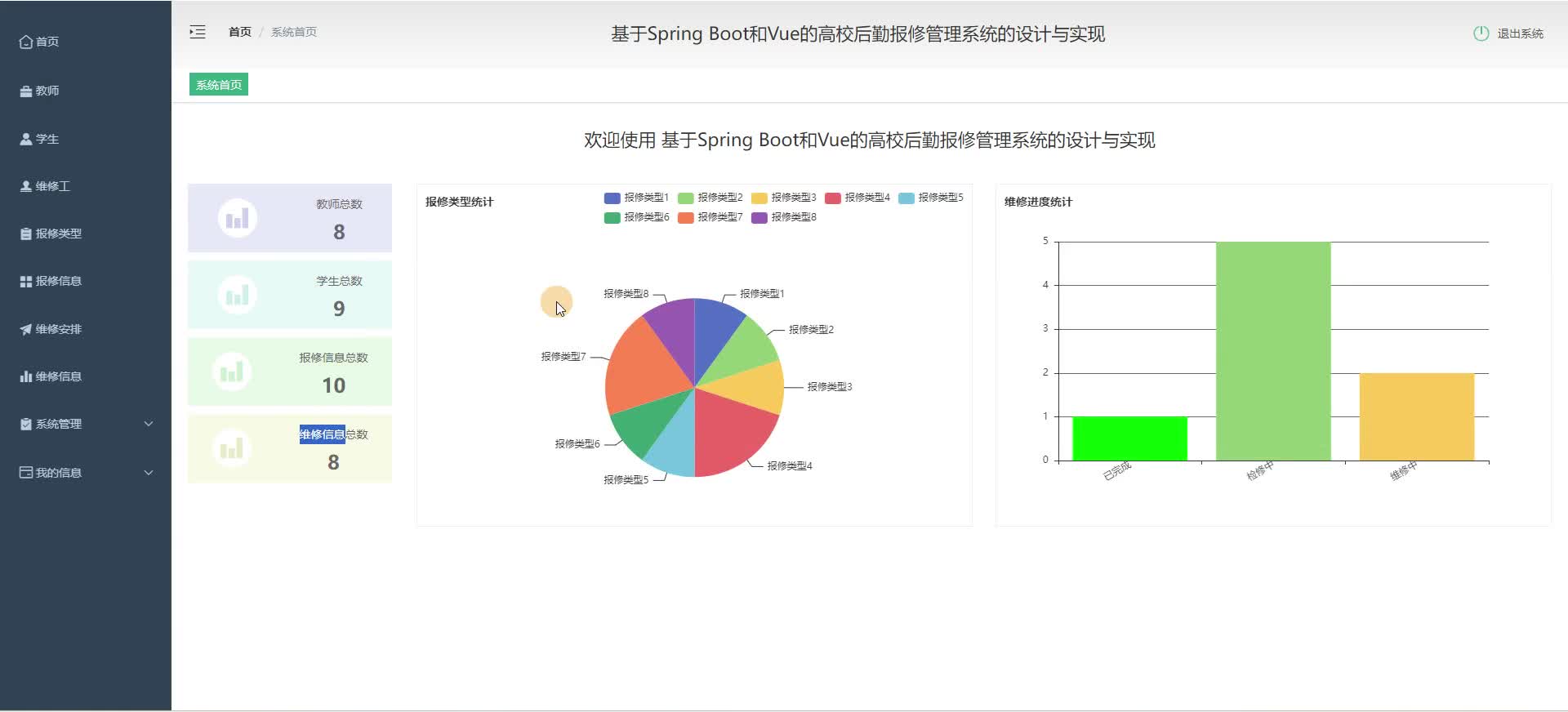Image resolution: width=1568 pixels, height=712 pixels.
Task: Click the bright green 已完成 bar
Action: point(1129,438)
